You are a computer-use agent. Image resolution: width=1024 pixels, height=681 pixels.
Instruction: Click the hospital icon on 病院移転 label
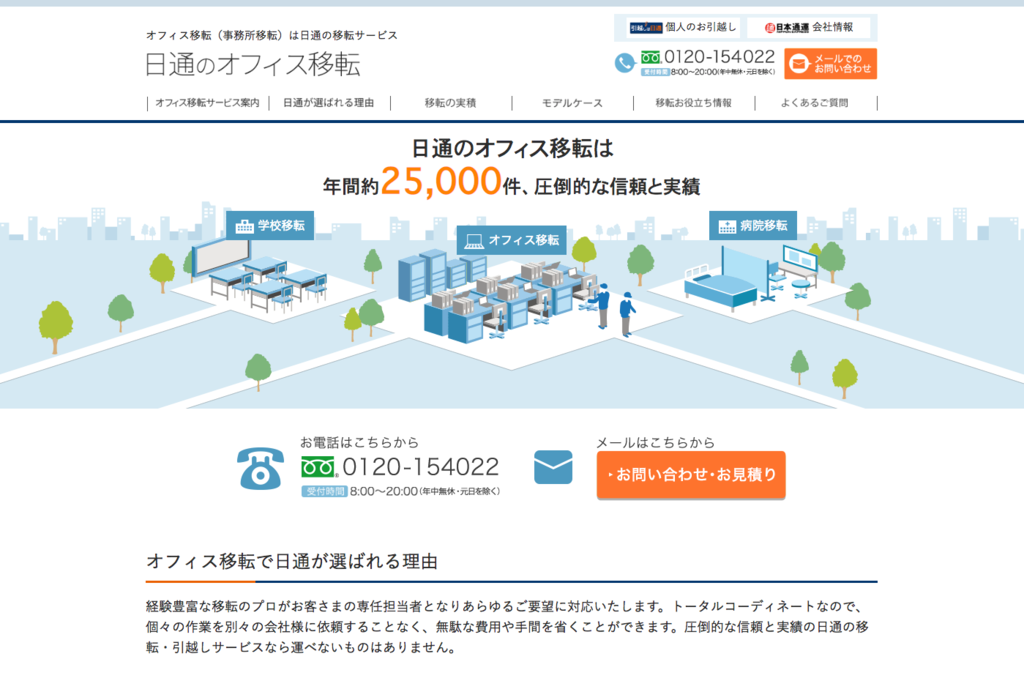tap(727, 227)
